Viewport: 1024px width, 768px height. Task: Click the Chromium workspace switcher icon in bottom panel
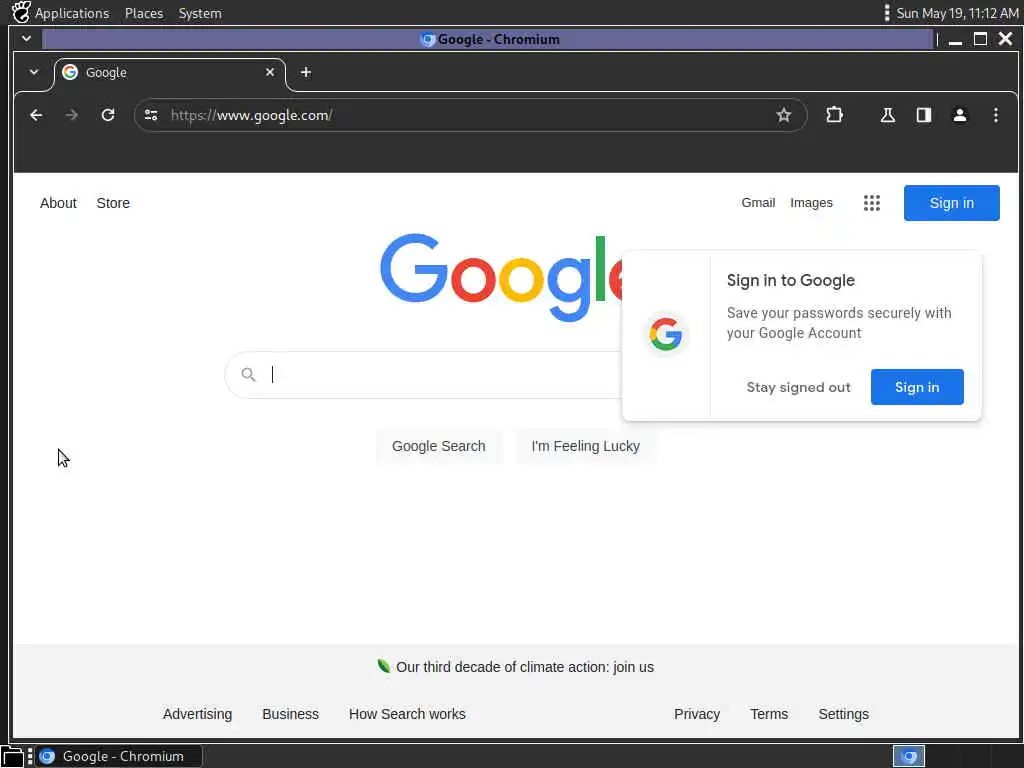click(908, 756)
